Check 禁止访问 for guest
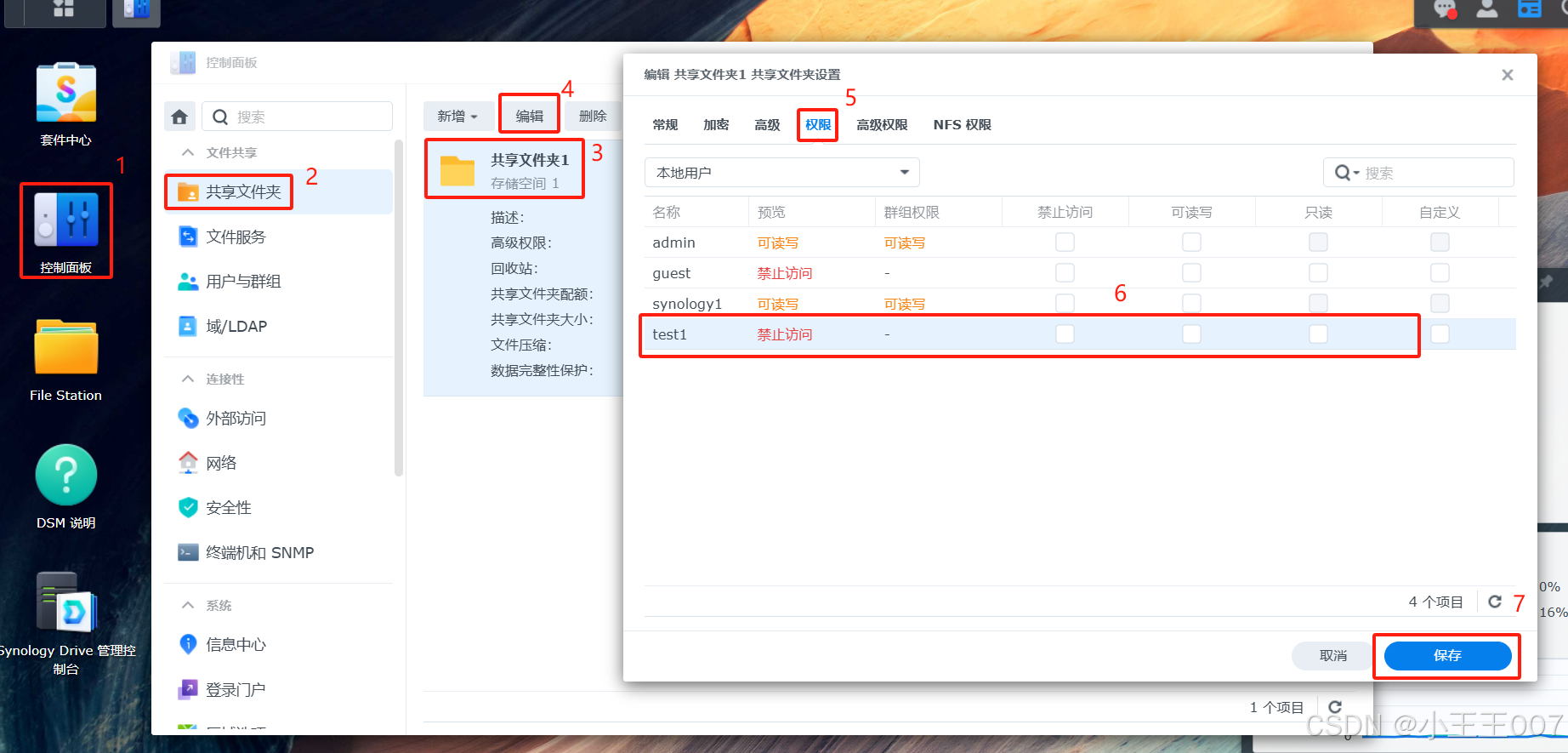 1065,273
